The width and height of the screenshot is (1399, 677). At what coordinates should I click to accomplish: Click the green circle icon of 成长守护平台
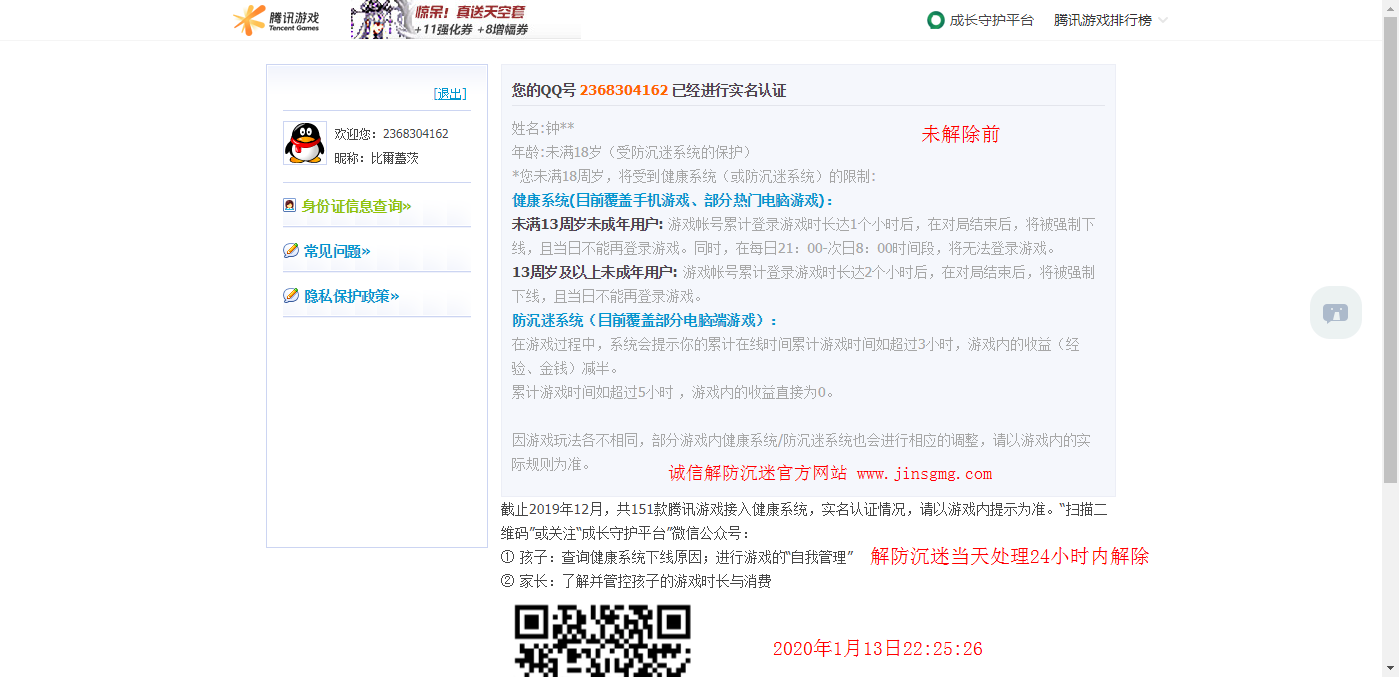(934, 19)
